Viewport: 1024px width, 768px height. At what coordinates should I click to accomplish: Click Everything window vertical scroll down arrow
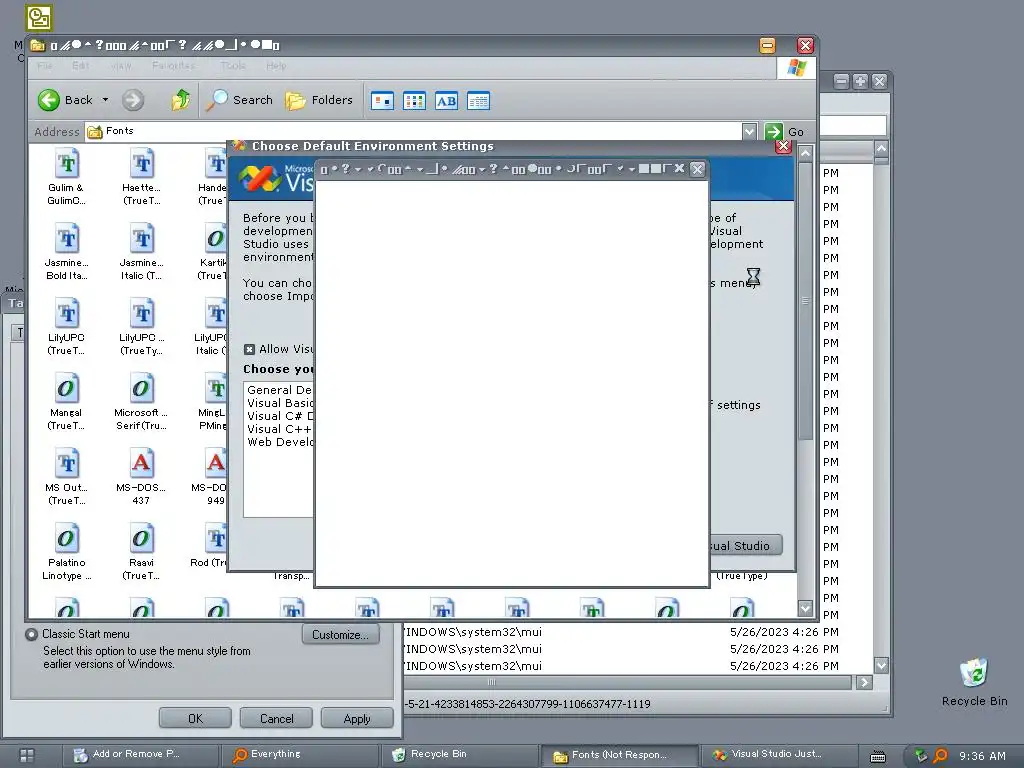point(881,665)
